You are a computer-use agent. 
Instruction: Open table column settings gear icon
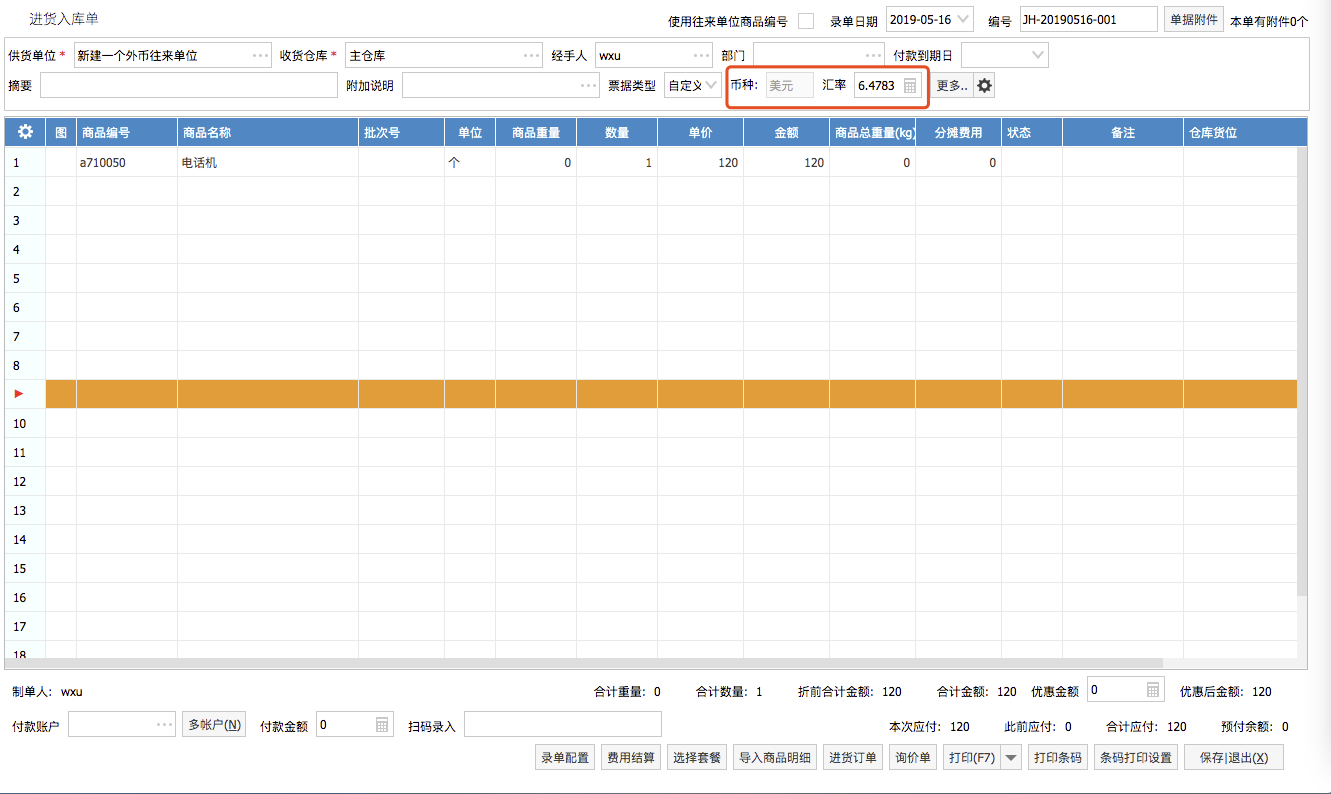click(25, 132)
